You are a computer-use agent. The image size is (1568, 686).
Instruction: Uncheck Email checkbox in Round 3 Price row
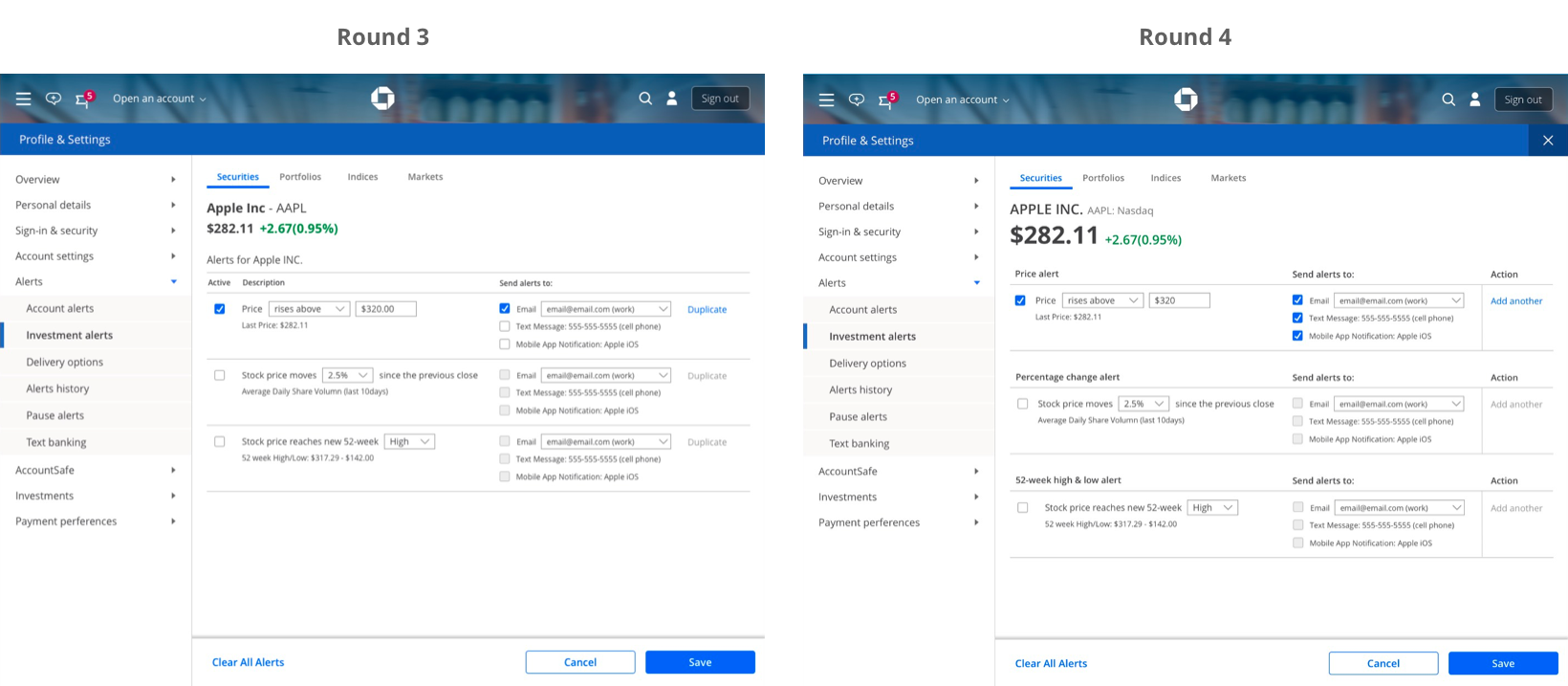(x=505, y=308)
